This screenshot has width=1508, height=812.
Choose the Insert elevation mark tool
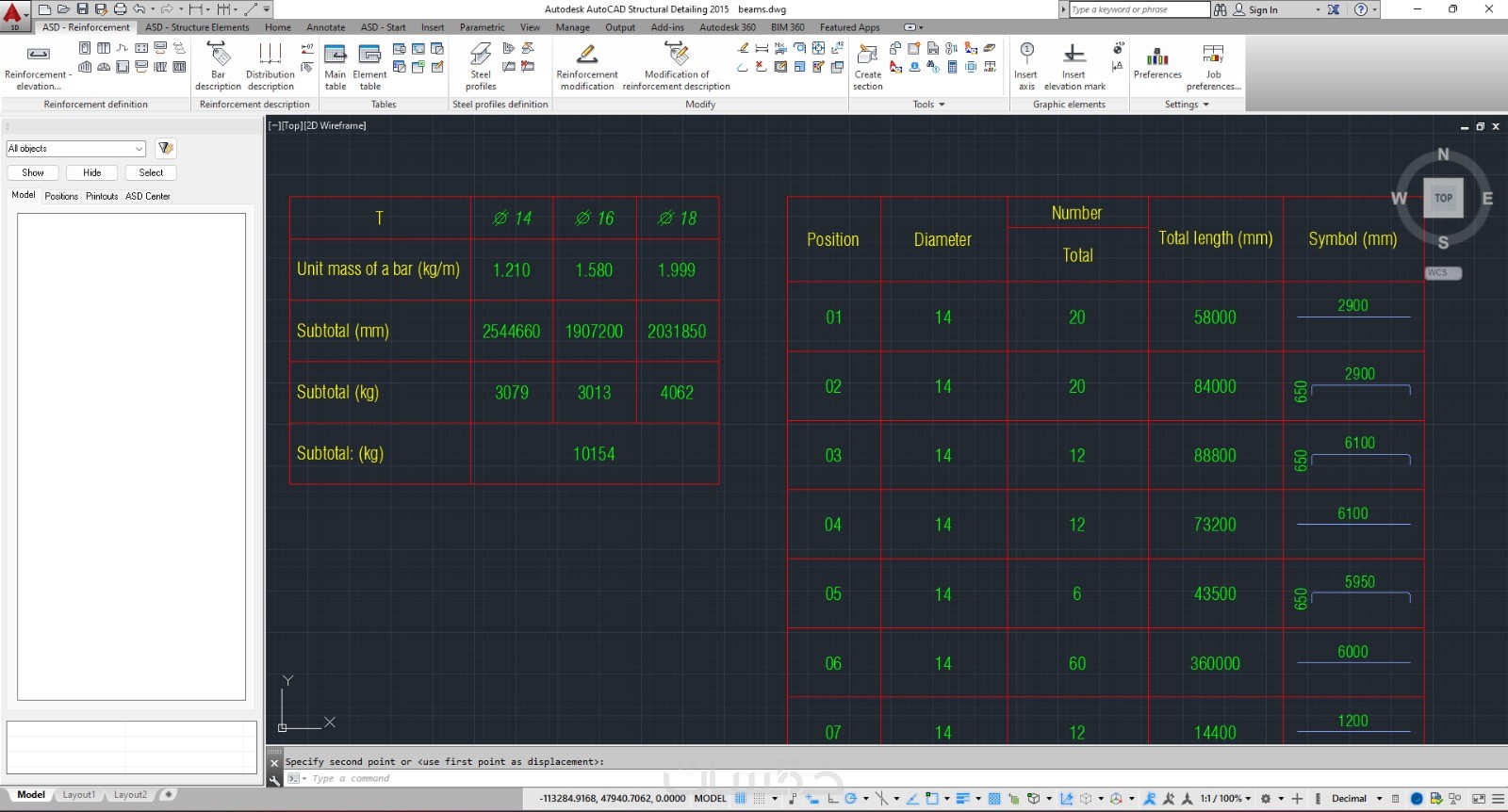pos(1074,66)
